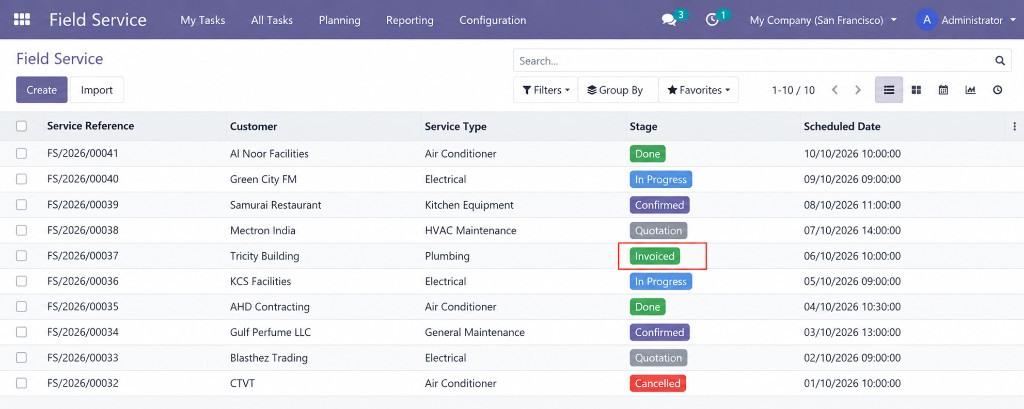Open the My Tasks menu
This screenshot has height=409, width=1024.
[x=202, y=20]
